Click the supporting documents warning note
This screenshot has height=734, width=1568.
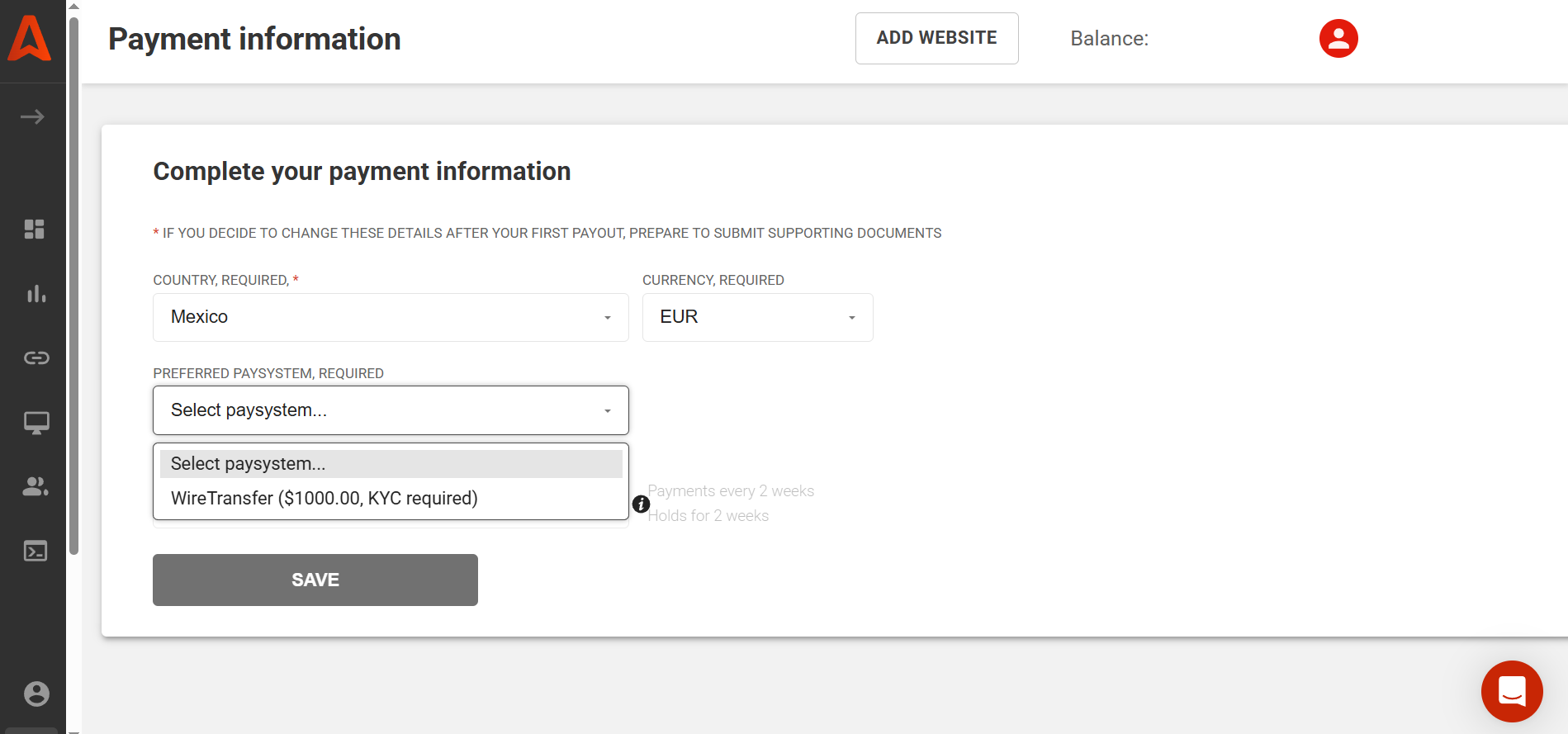pos(547,234)
